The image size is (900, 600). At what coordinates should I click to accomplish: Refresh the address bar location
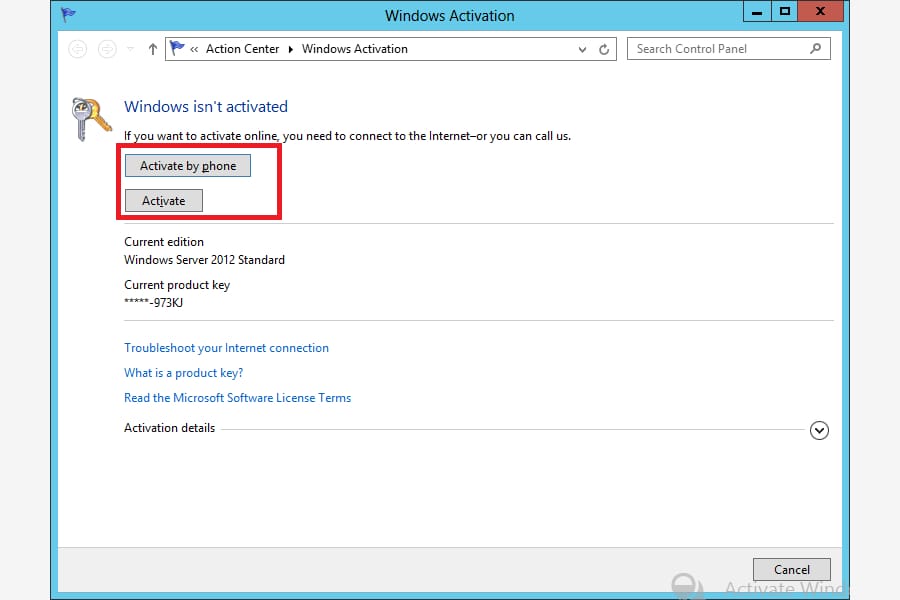[x=604, y=49]
